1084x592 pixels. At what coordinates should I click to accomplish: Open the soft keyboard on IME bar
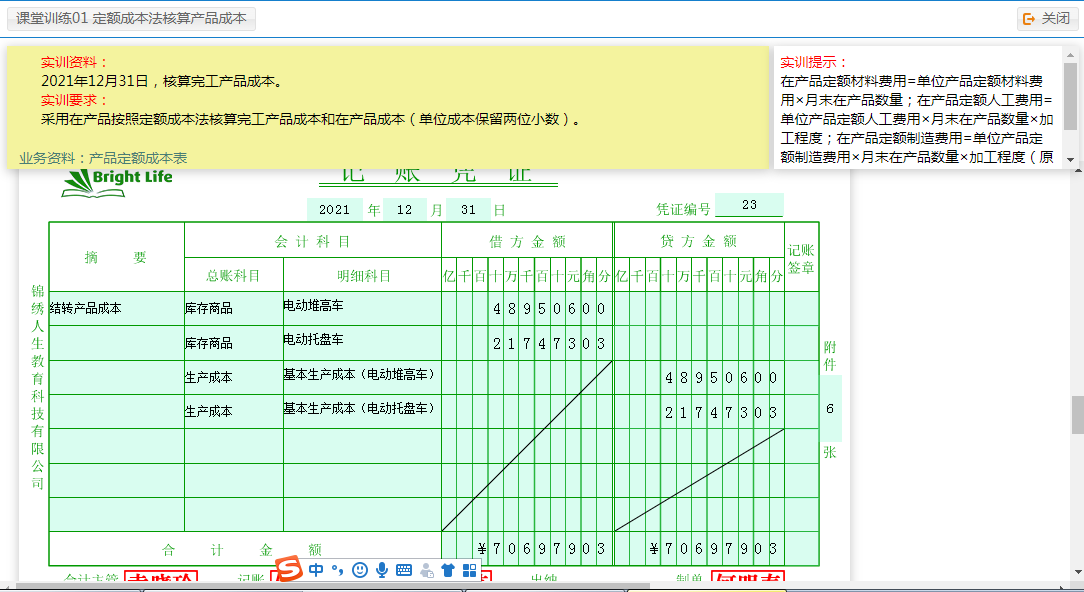point(404,570)
